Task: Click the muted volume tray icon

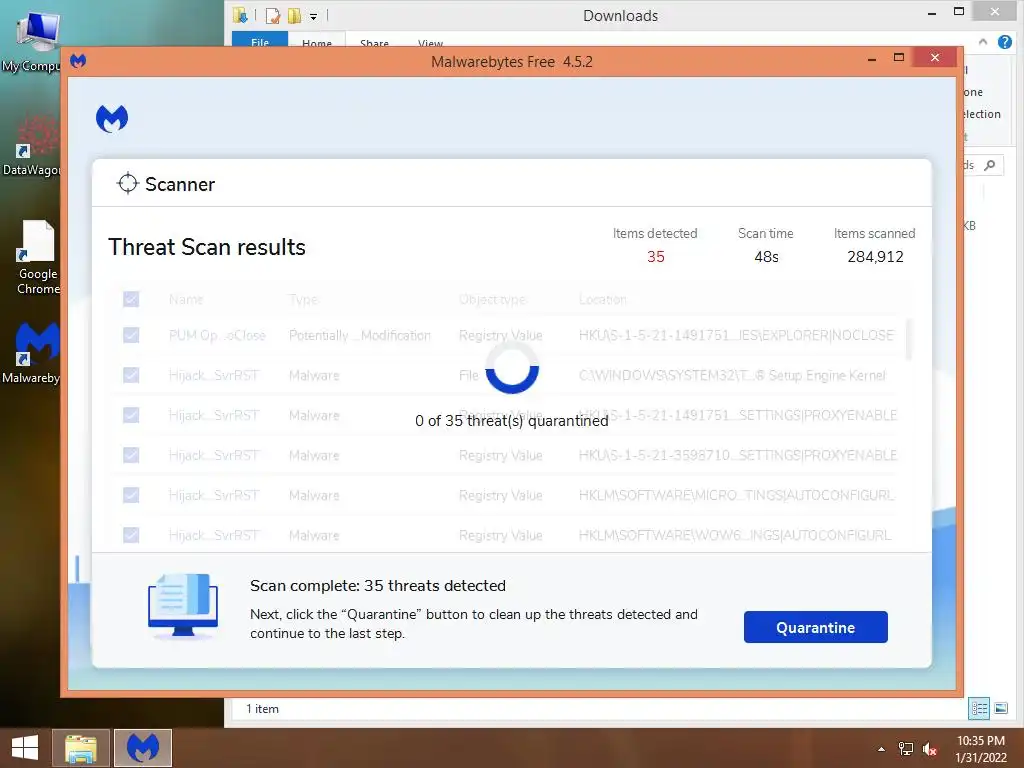Action: [930, 749]
